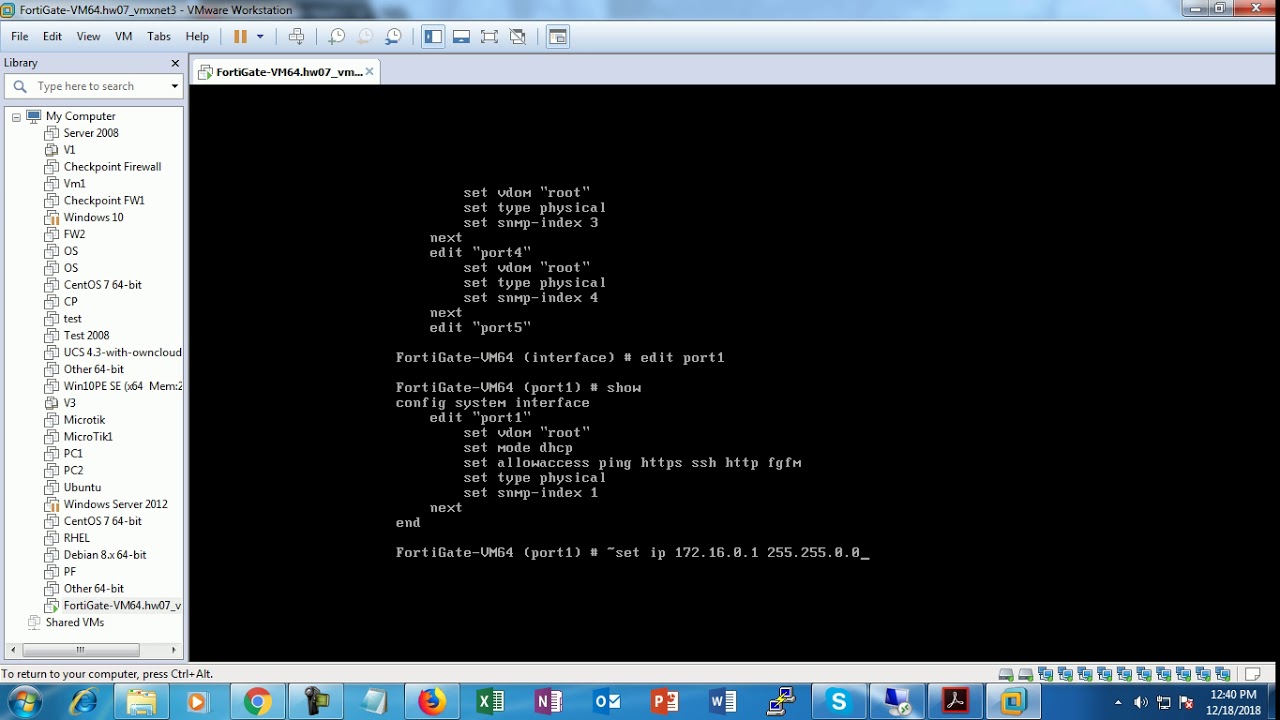Toggle the thumbnail bar view
This screenshot has width=1280, height=720.
[461, 36]
